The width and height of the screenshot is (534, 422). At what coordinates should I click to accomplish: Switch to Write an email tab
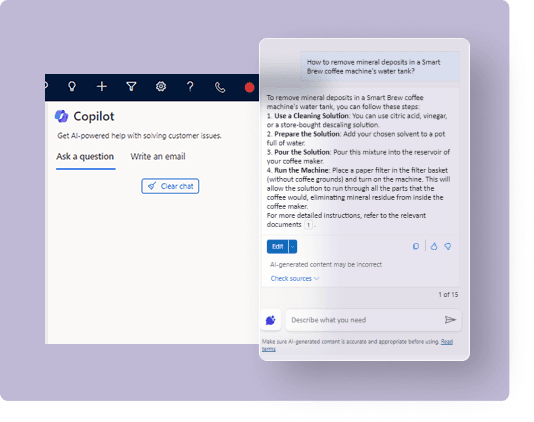[x=158, y=156]
